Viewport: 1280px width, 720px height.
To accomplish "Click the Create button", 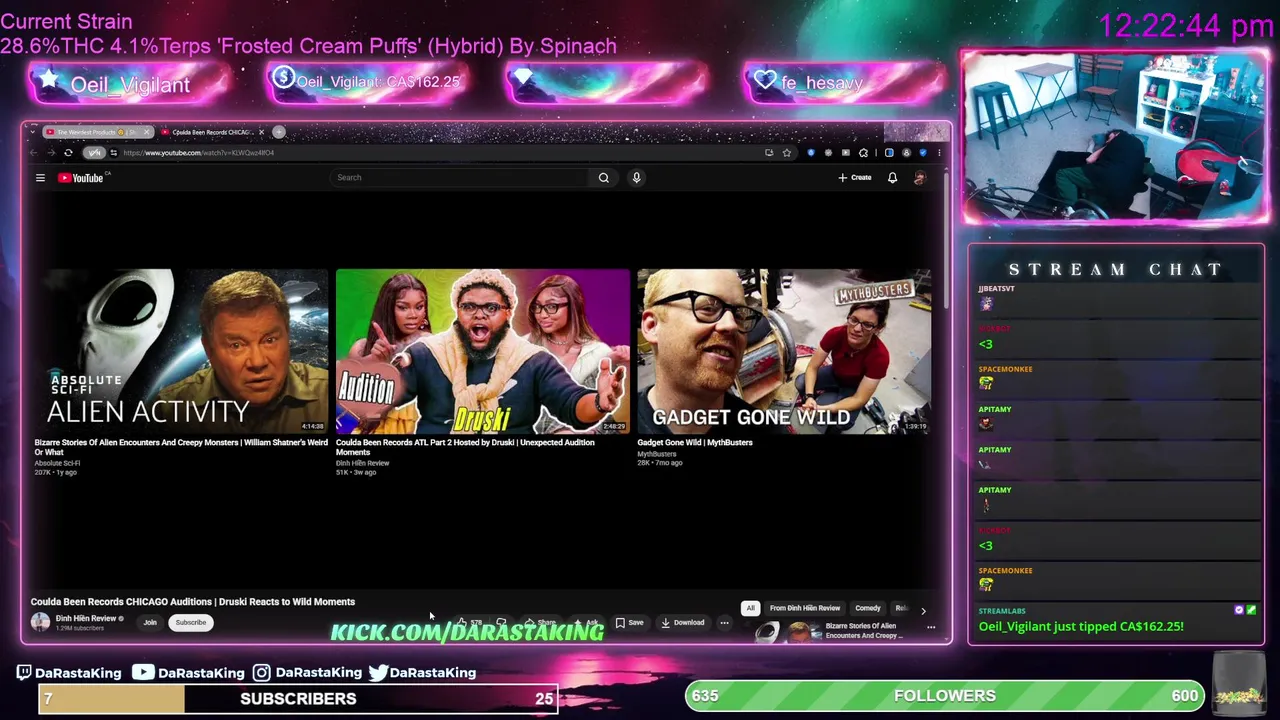I will (x=855, y=178).
